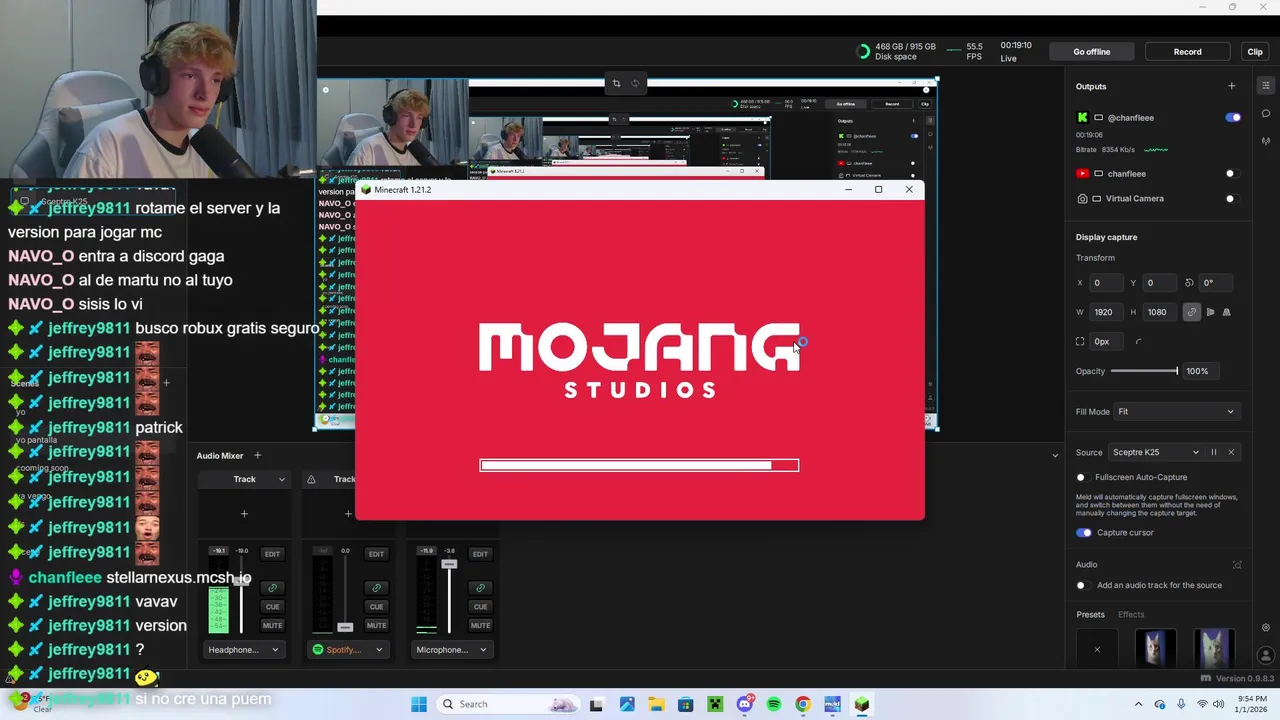Expand the first Track dropdown

click(x=282, y=480)
